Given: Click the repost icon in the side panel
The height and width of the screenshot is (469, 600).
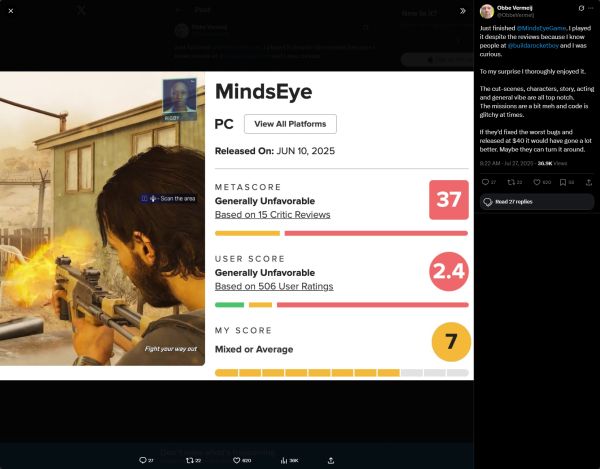Looking at the screenshot, I should coord(511,182).
